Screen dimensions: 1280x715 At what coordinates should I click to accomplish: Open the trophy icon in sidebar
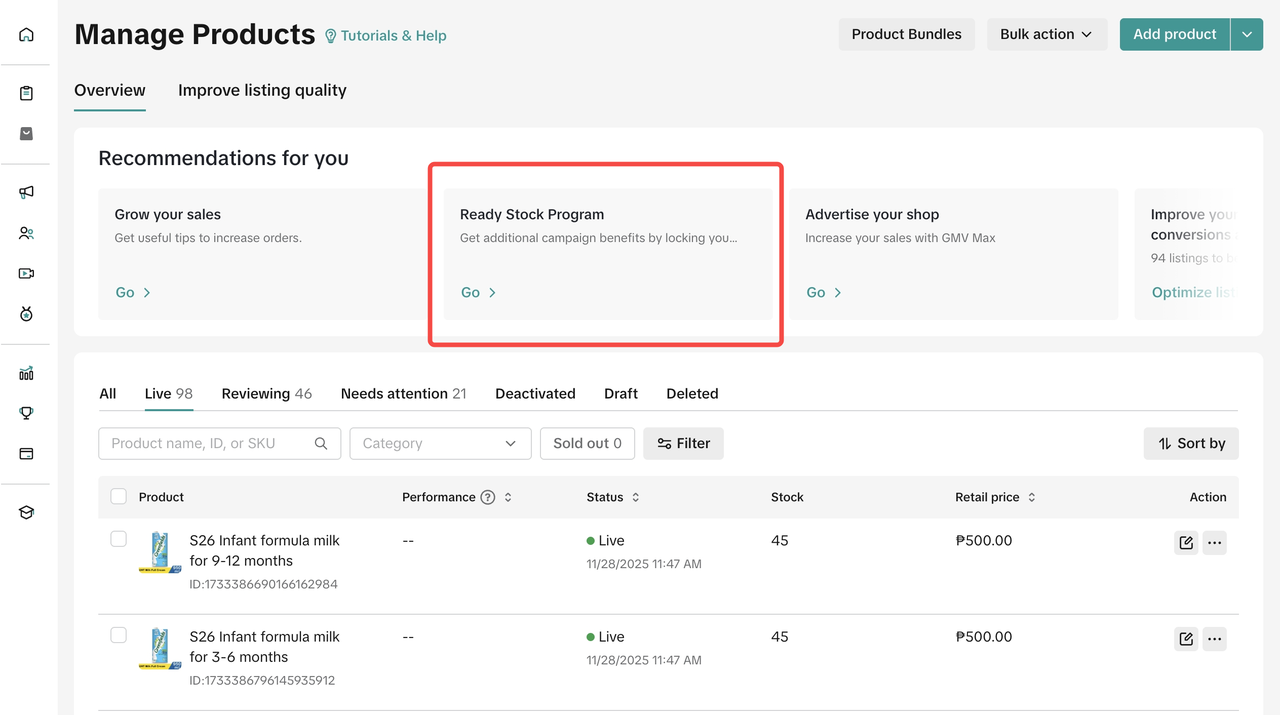[26, 413]
